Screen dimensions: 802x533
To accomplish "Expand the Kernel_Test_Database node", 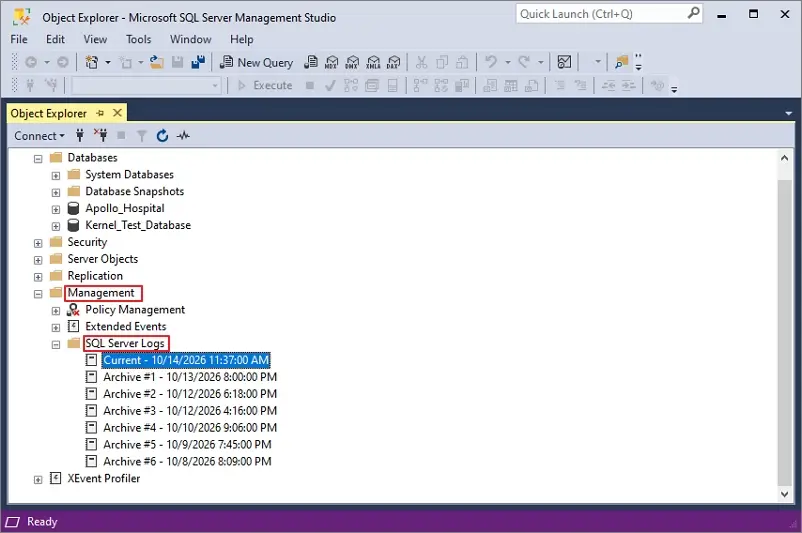I will click(56, 226).
